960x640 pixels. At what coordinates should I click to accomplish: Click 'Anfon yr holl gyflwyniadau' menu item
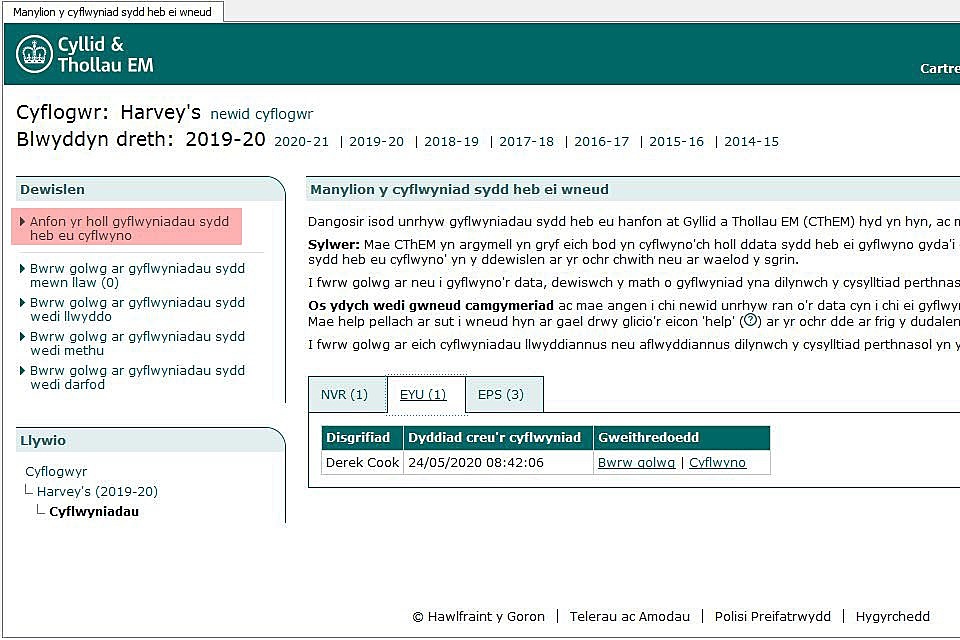(x=129, y=228)
